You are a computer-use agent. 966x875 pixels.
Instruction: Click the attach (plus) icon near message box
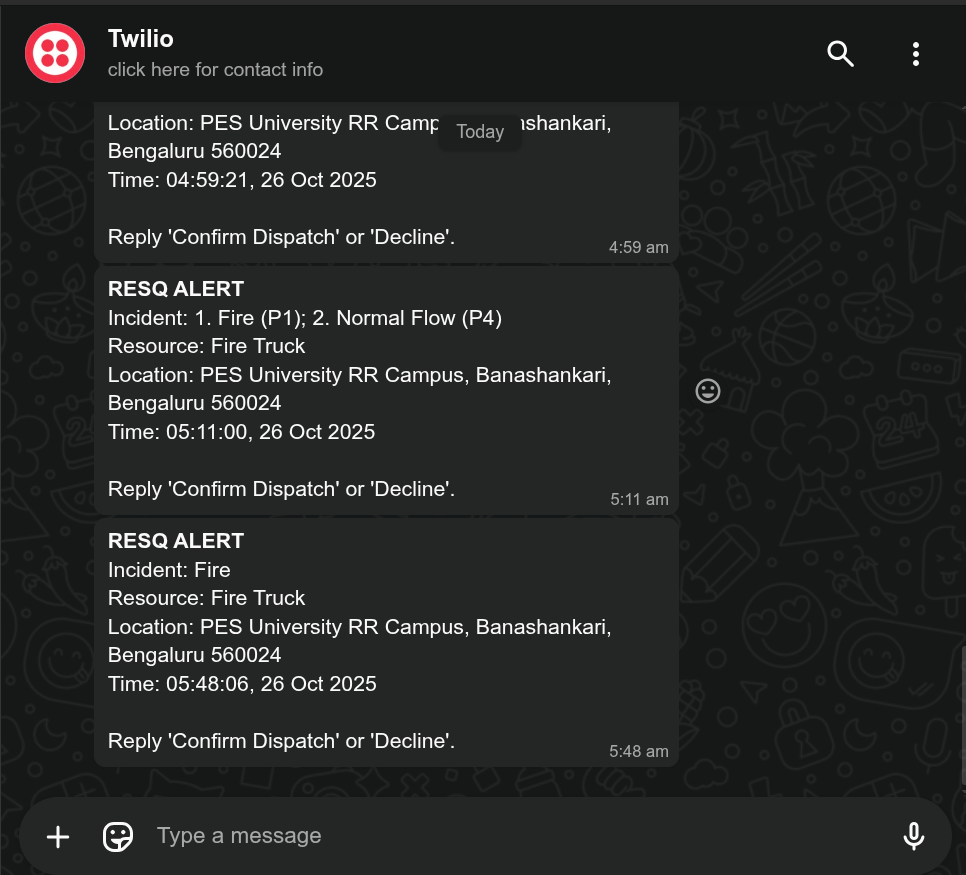click(x=57, y=836)
